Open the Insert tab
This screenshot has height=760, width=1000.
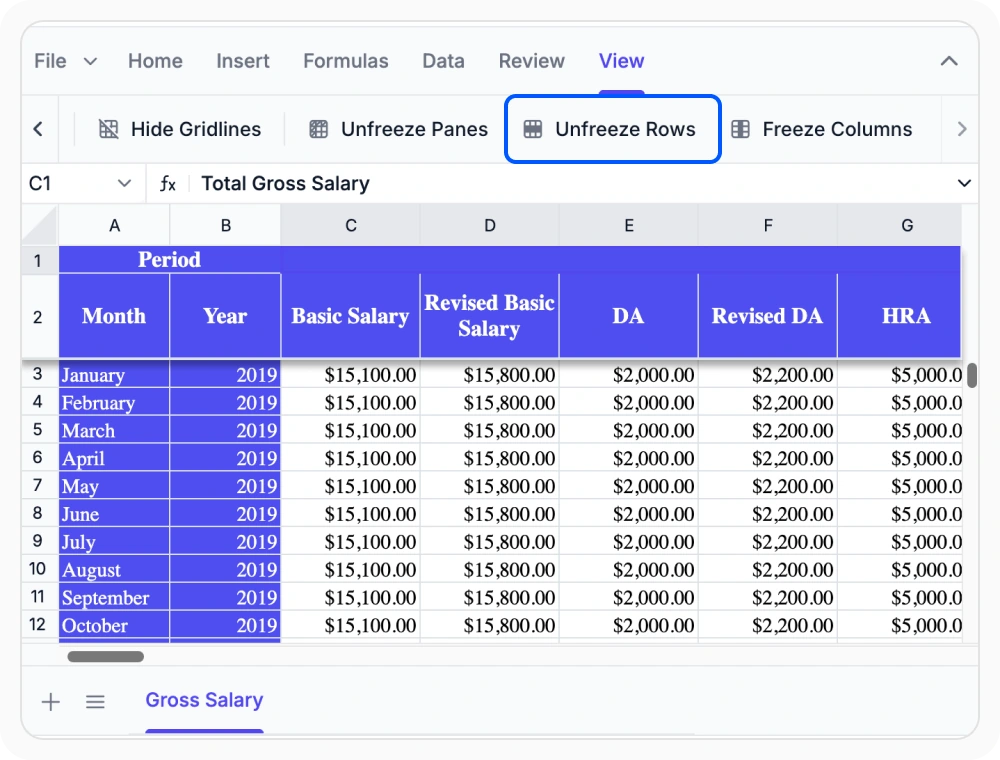click(x=242, y=61)
